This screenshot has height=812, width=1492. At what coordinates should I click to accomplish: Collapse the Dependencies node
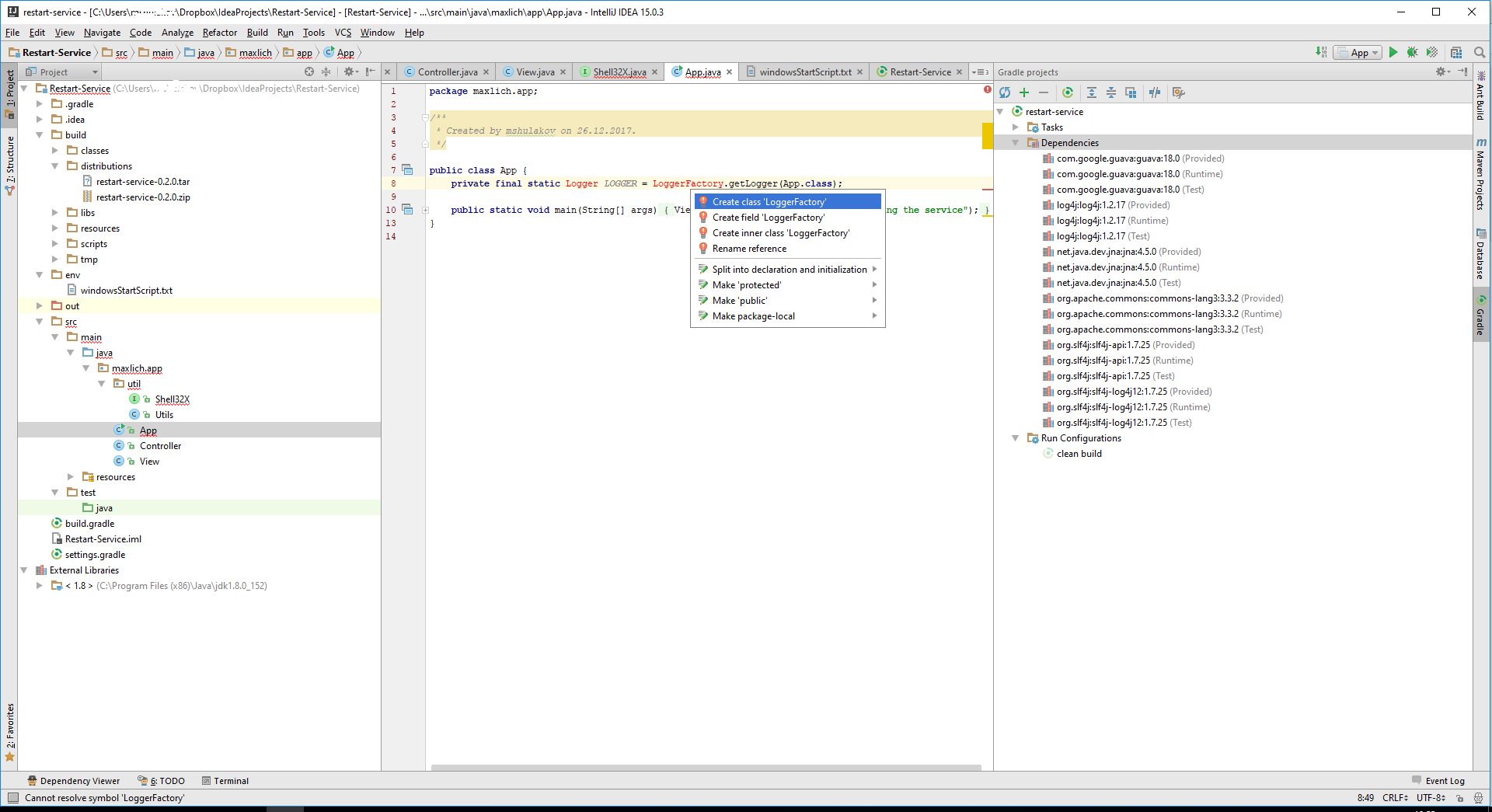(1016, 142)
